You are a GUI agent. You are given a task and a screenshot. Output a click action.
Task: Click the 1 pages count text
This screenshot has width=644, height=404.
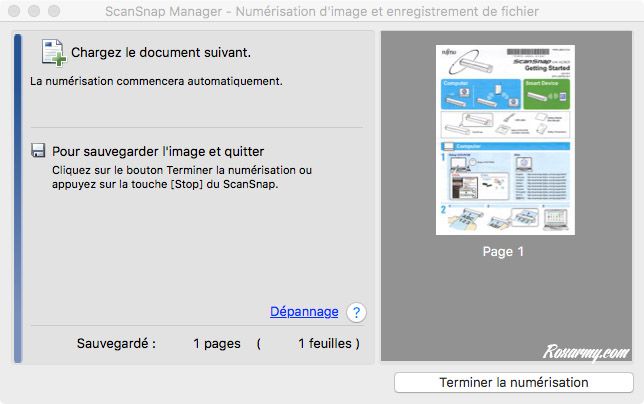(x=216, y=344)
